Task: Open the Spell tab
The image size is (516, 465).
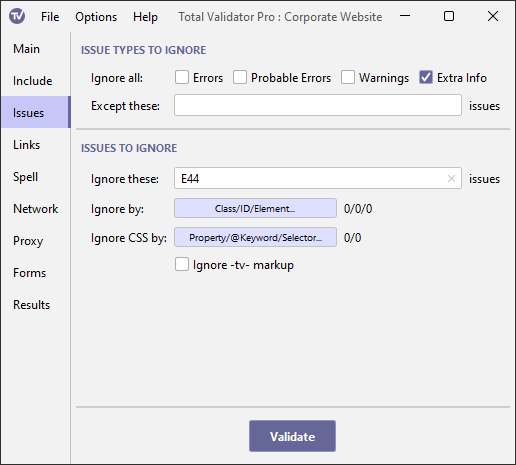Action: [36, 177]
